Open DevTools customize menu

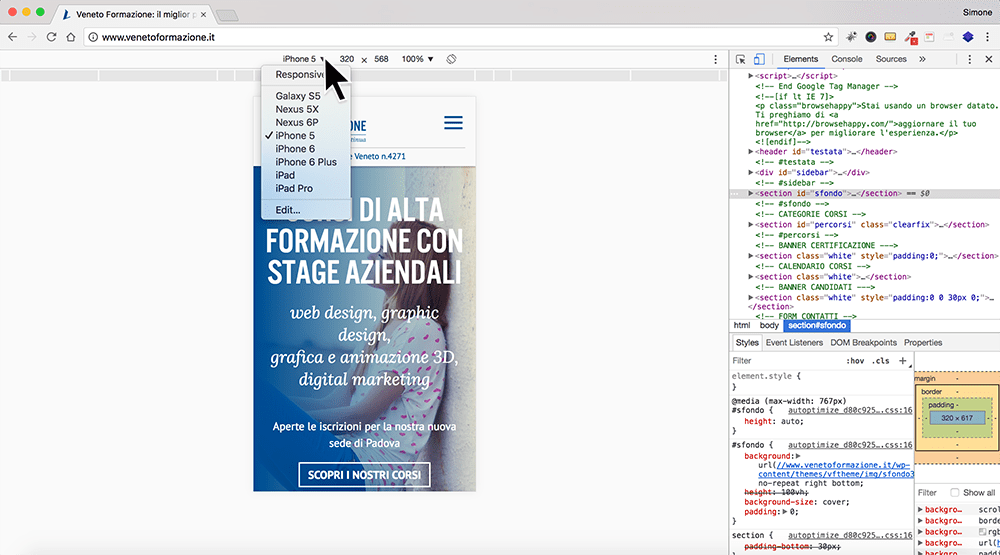point(969,59)
